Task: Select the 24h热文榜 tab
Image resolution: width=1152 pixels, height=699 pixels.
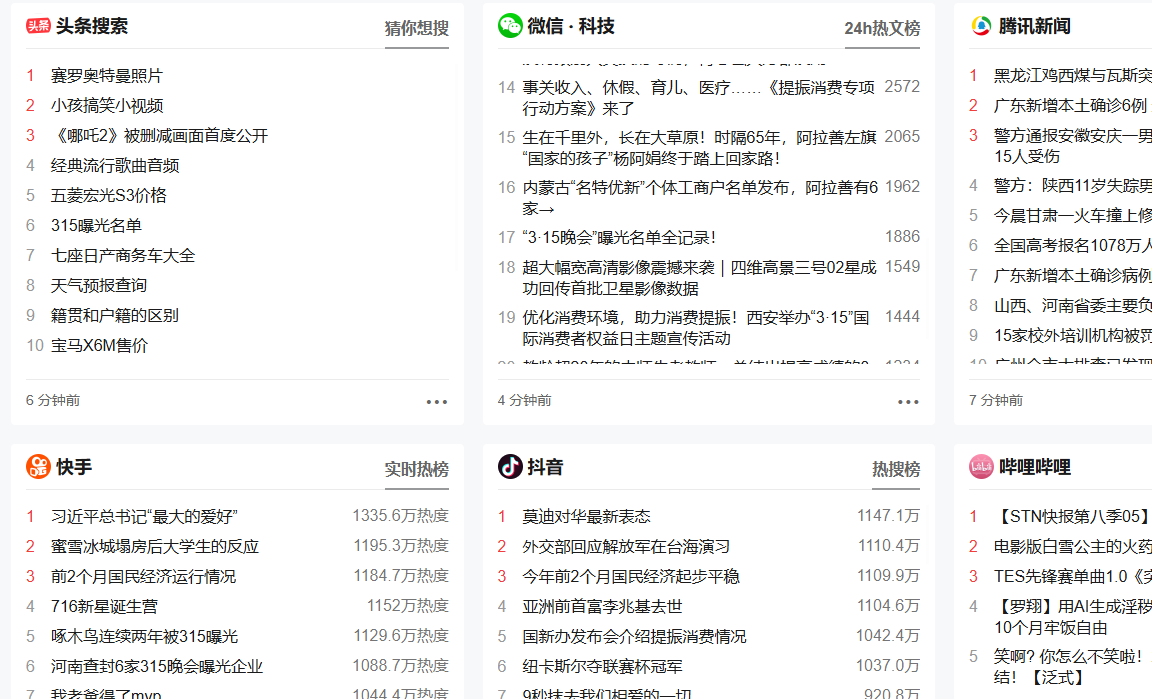Action: pos(882,29)
